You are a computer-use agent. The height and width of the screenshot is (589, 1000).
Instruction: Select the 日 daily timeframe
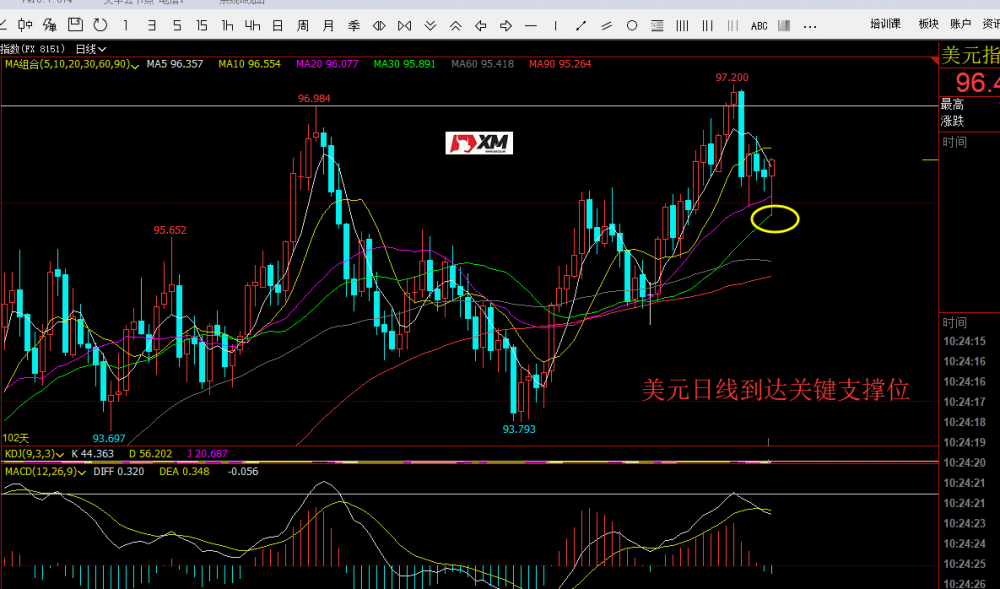(277, 25)
